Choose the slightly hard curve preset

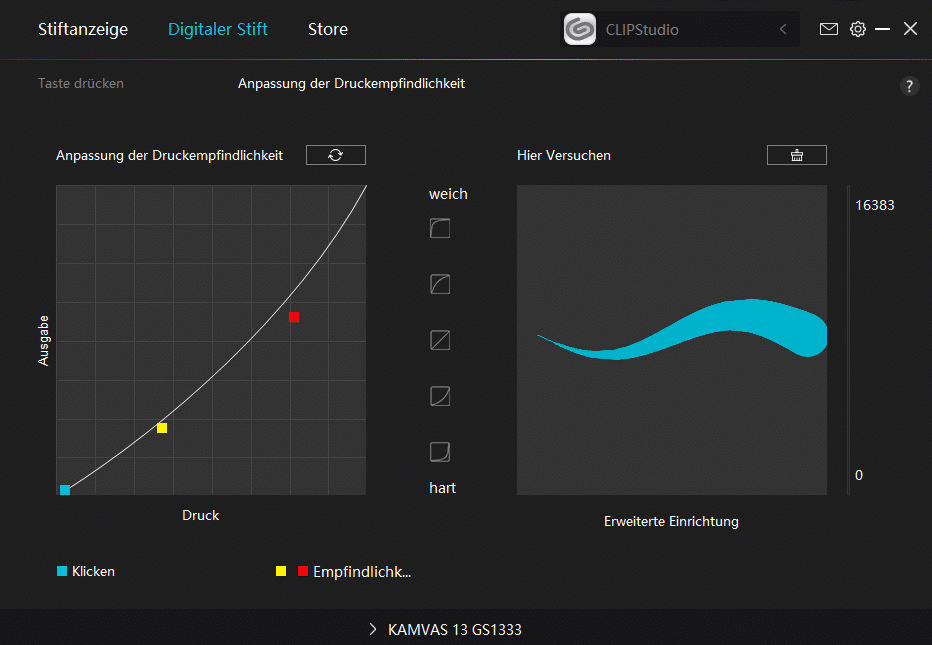tap(440, 396)
